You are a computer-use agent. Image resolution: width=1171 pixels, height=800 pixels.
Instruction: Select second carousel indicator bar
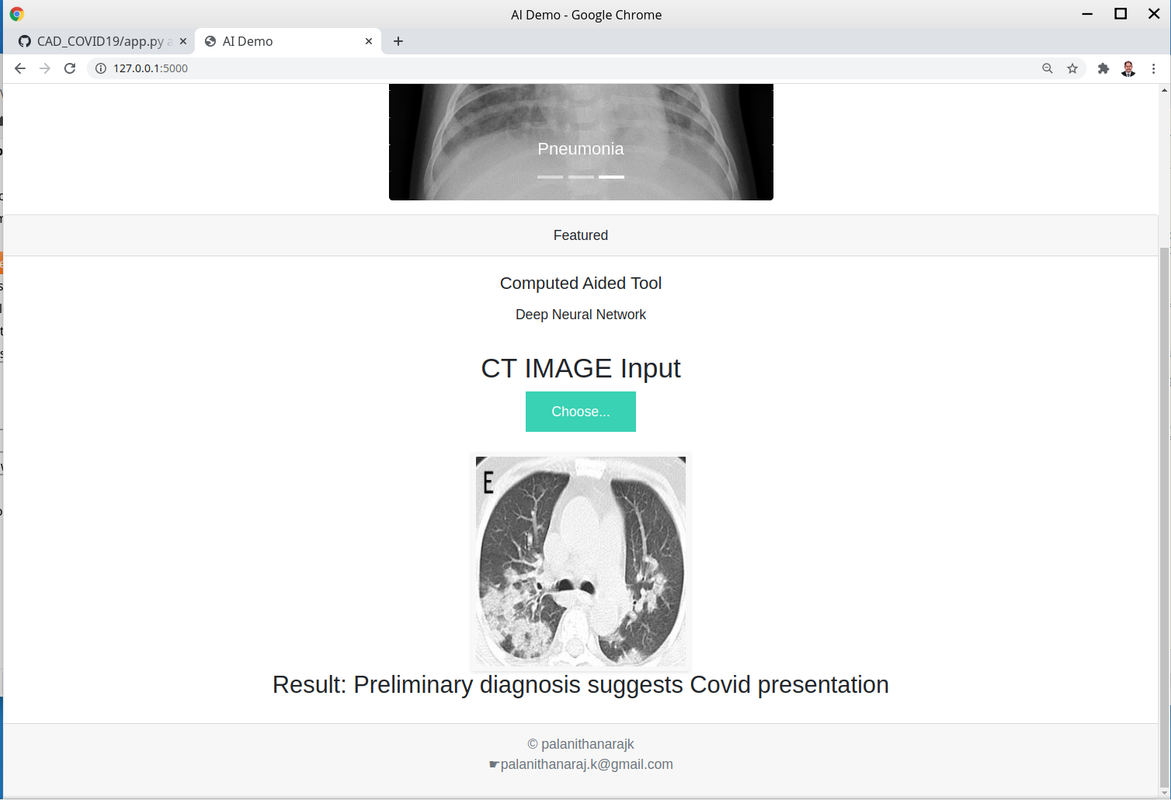[x=580, y=177]
